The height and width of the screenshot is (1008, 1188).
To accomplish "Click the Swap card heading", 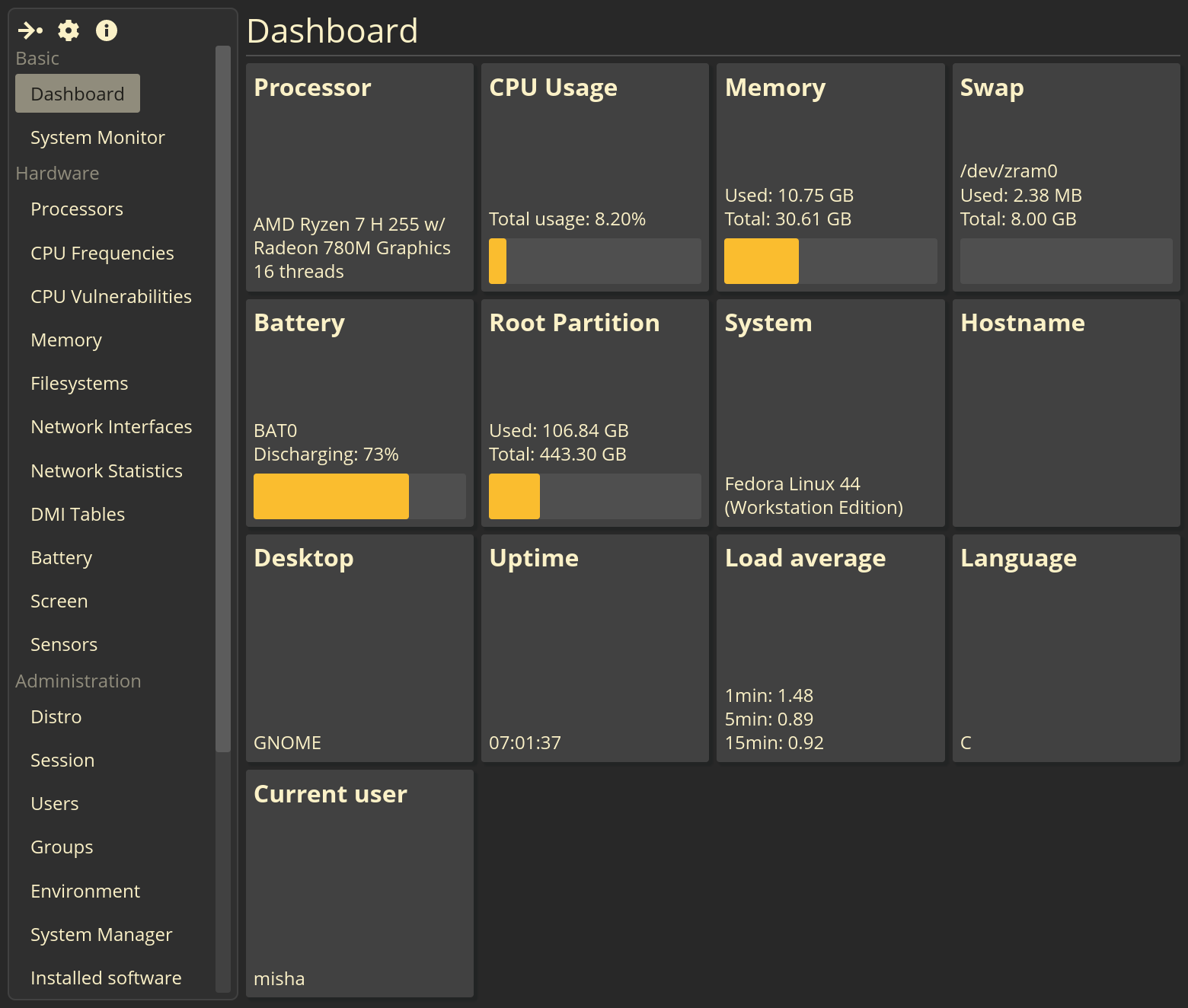I will point(992,88).
